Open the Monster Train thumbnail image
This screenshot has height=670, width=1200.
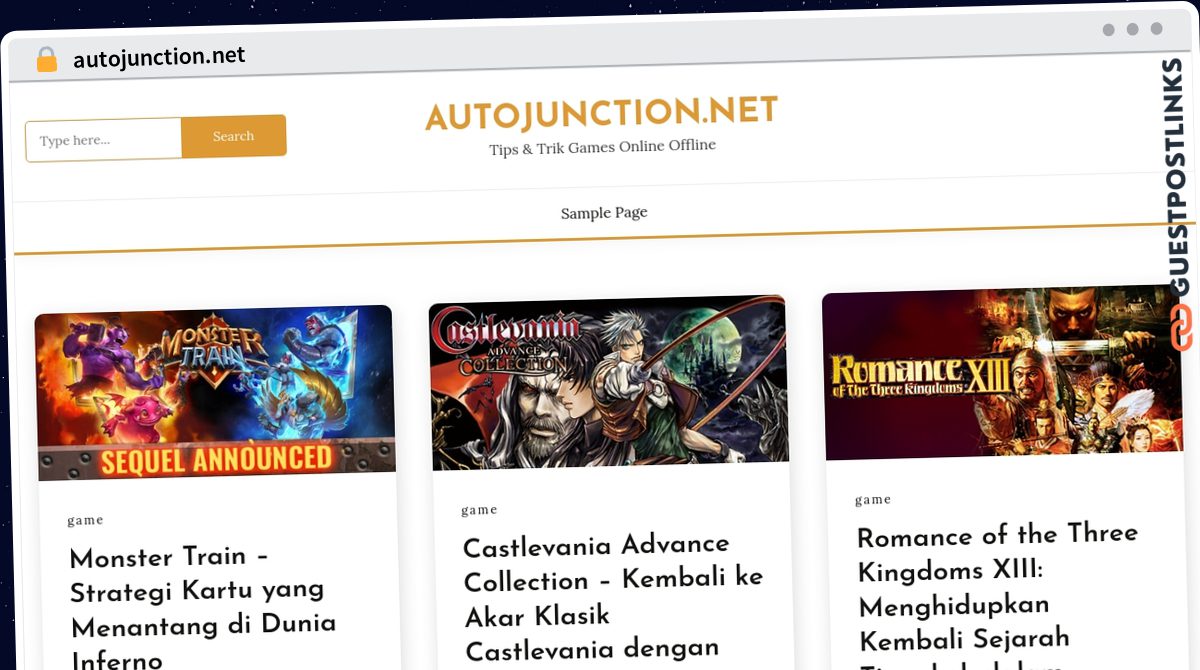(x=215, y=393)
